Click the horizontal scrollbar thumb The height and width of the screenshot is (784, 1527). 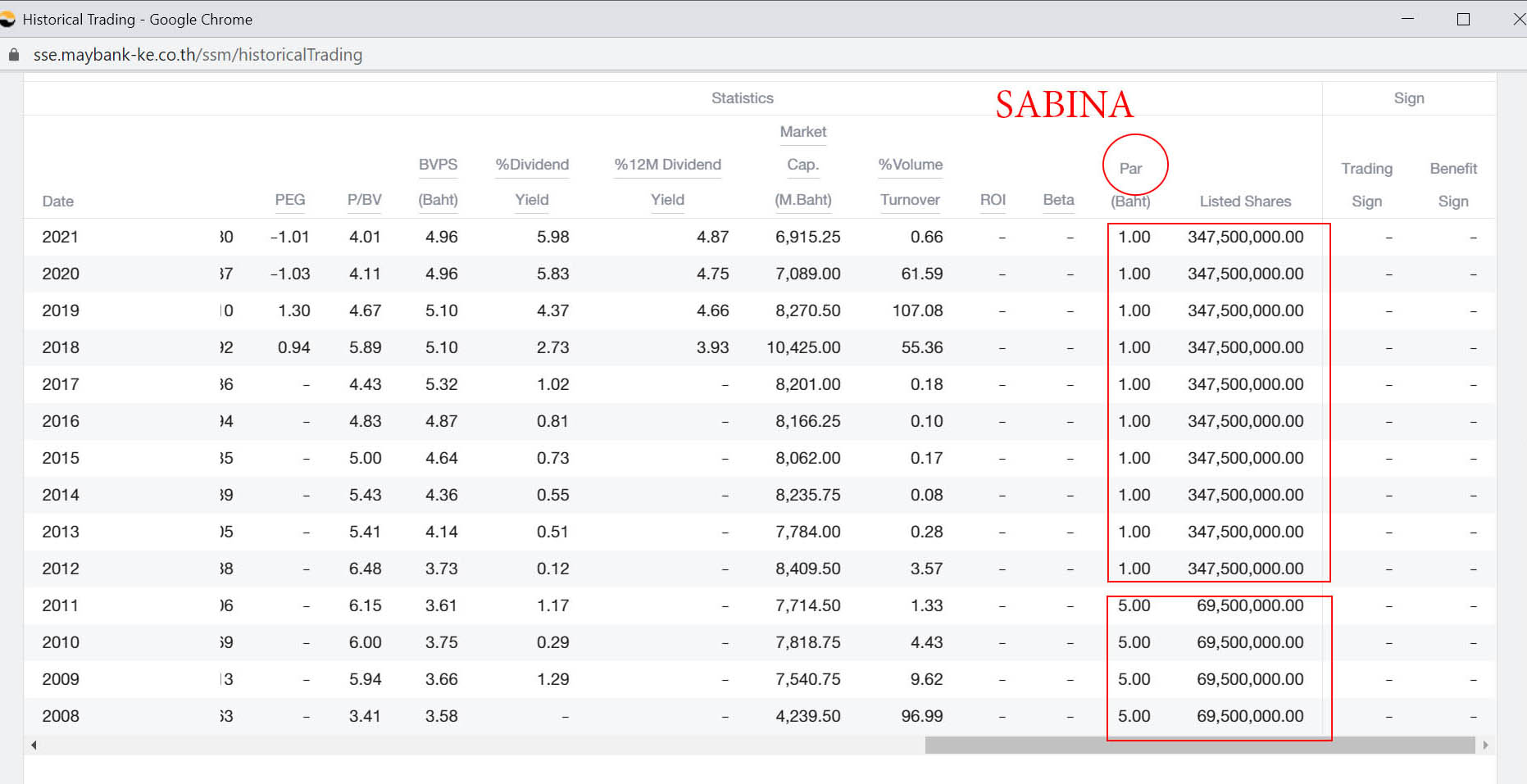click(x=1199, y=745)
